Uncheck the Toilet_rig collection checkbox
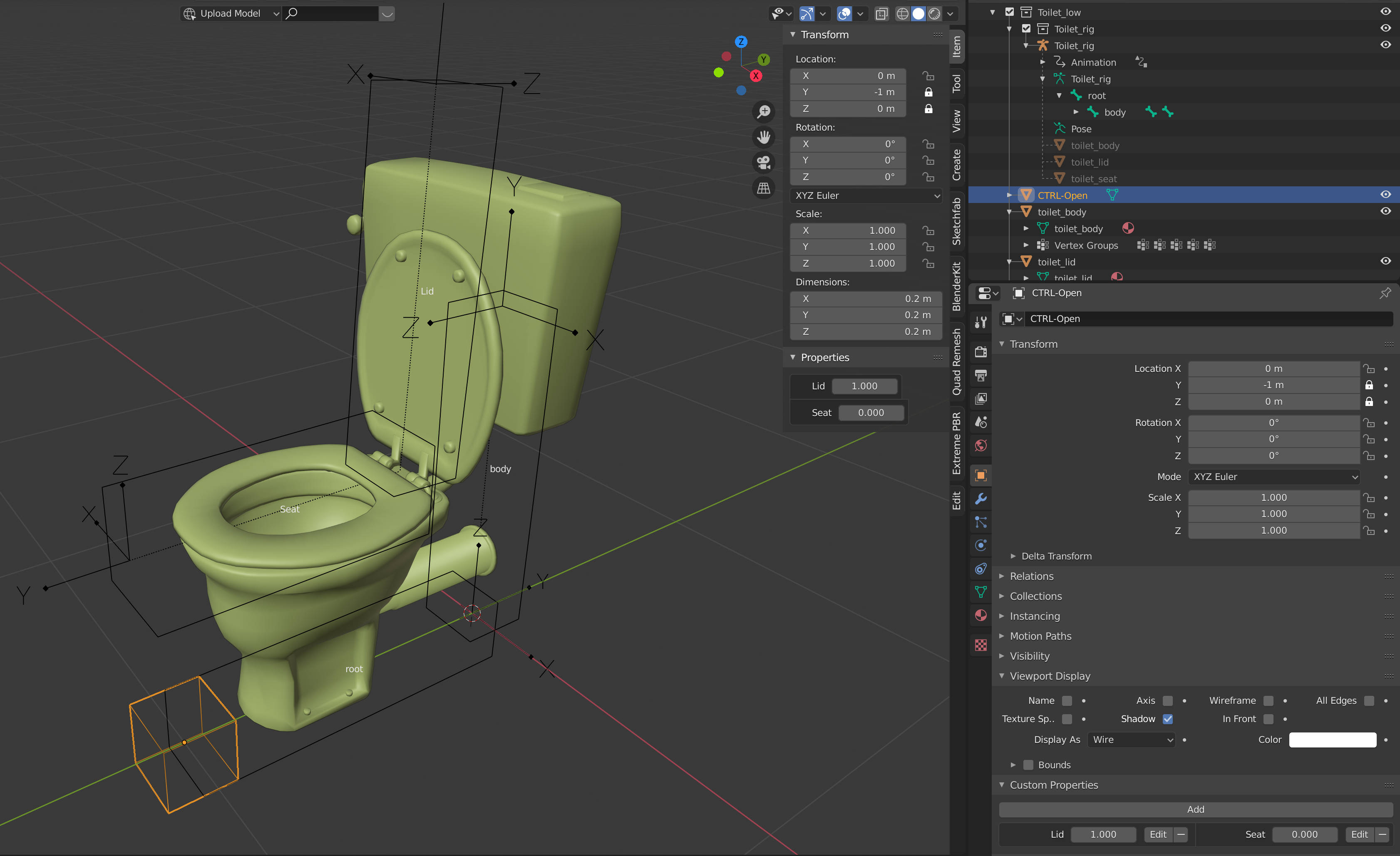The width and height of the screenshot is (1400, 856). coord(1026,28)
